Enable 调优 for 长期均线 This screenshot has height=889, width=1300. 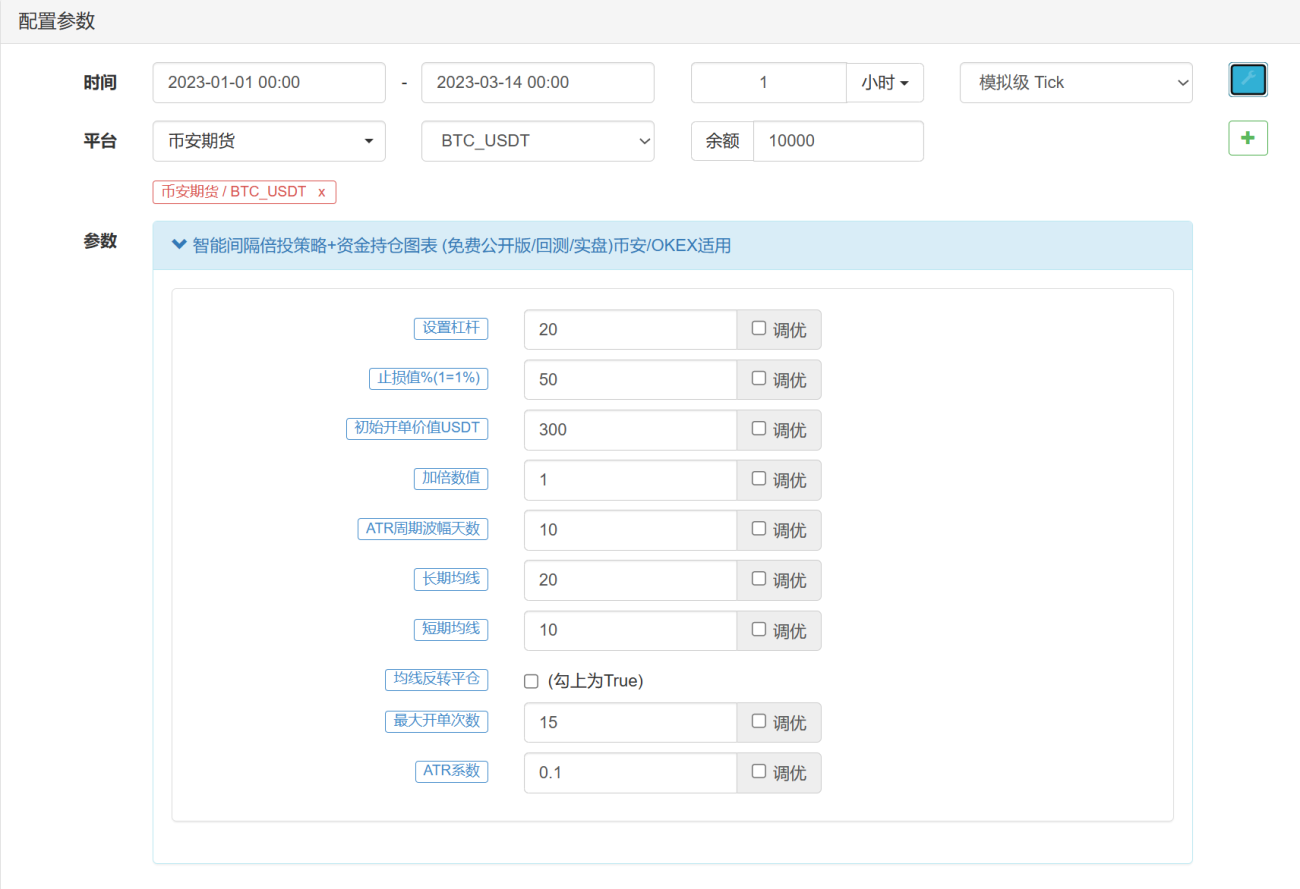(x=759, y=578)
